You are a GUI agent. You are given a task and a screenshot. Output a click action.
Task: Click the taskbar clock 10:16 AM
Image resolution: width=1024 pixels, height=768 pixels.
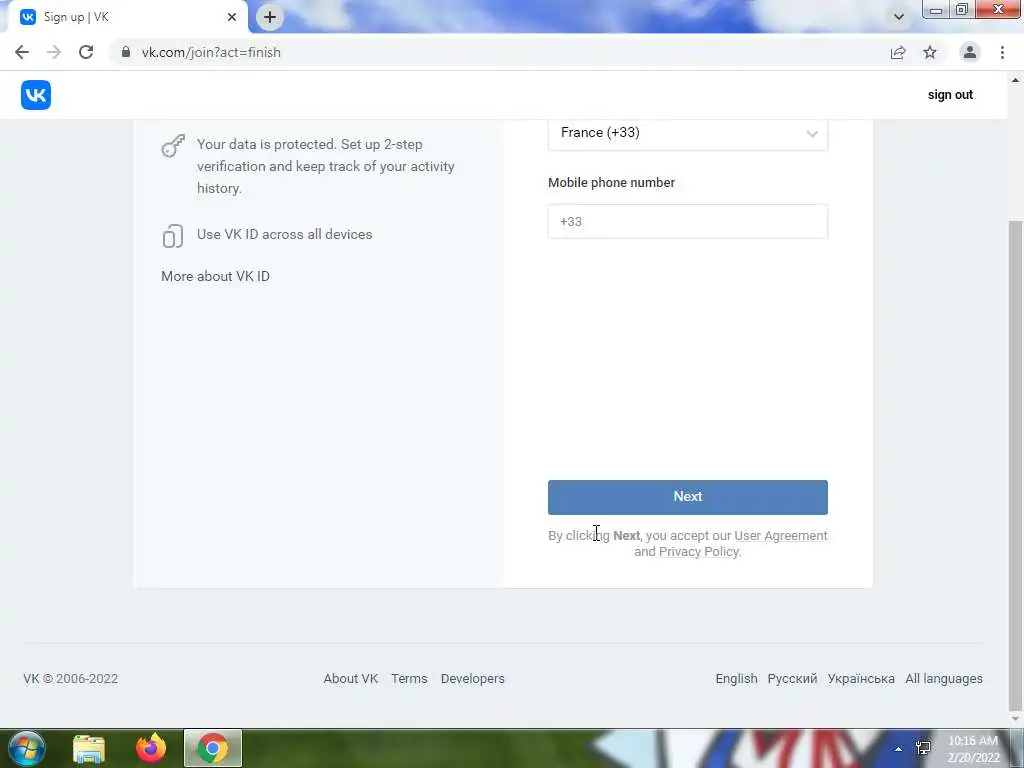973,749
